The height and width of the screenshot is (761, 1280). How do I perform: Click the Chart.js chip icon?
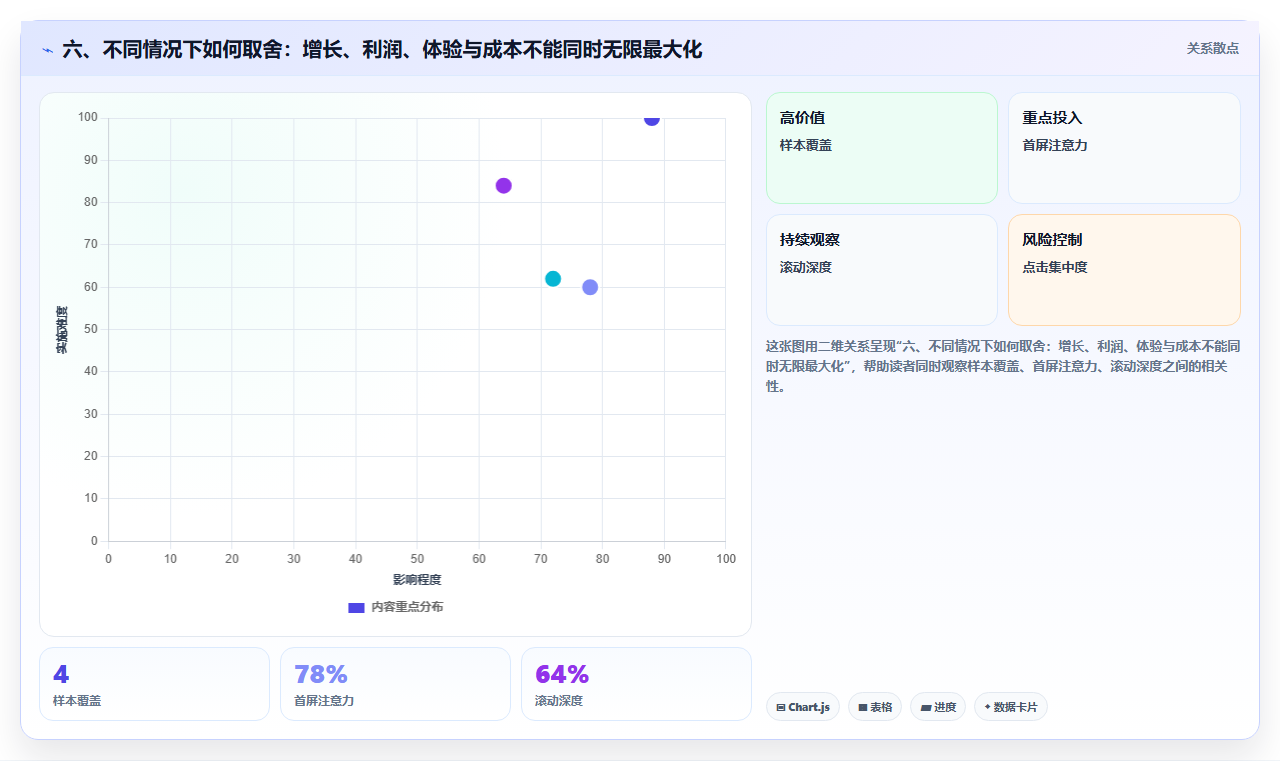781,708
